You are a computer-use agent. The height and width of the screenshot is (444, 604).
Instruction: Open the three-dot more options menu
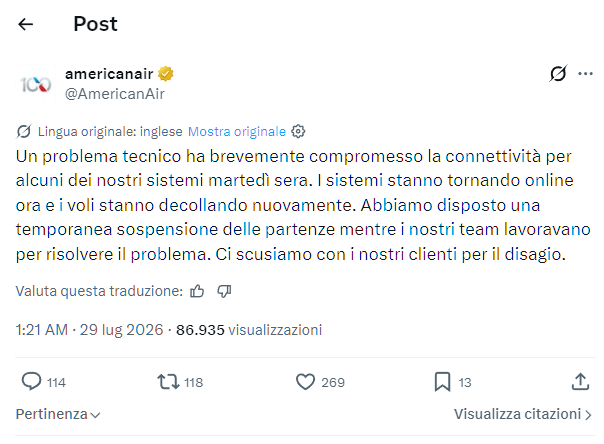point(585,74)
